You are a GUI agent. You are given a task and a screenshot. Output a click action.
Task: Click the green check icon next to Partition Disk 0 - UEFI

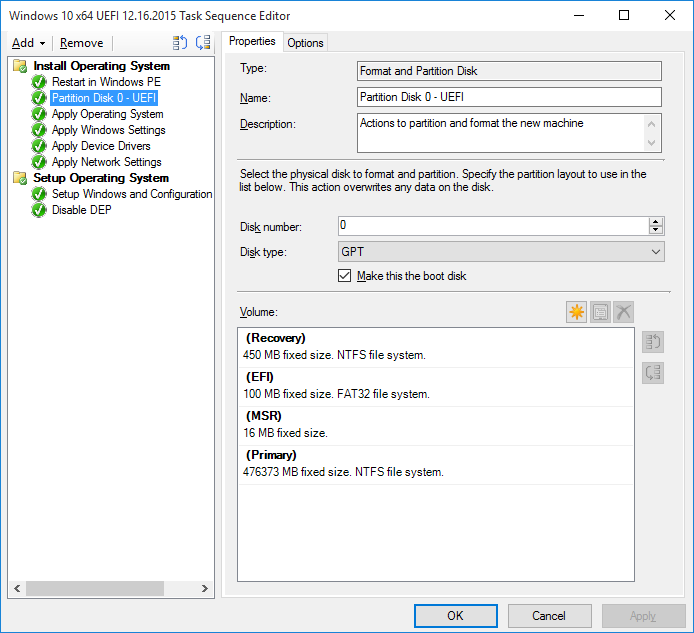(x=39, y=98)
